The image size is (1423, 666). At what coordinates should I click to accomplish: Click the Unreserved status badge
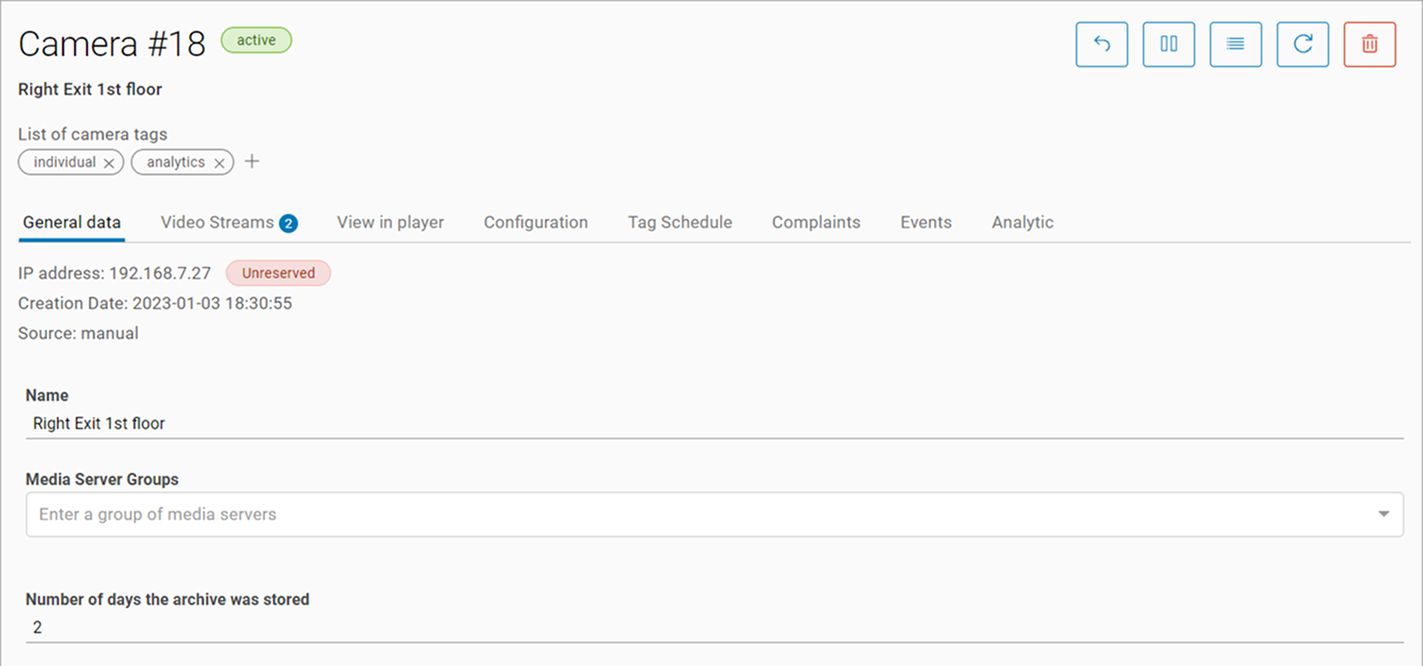click(x=278, y=273)
